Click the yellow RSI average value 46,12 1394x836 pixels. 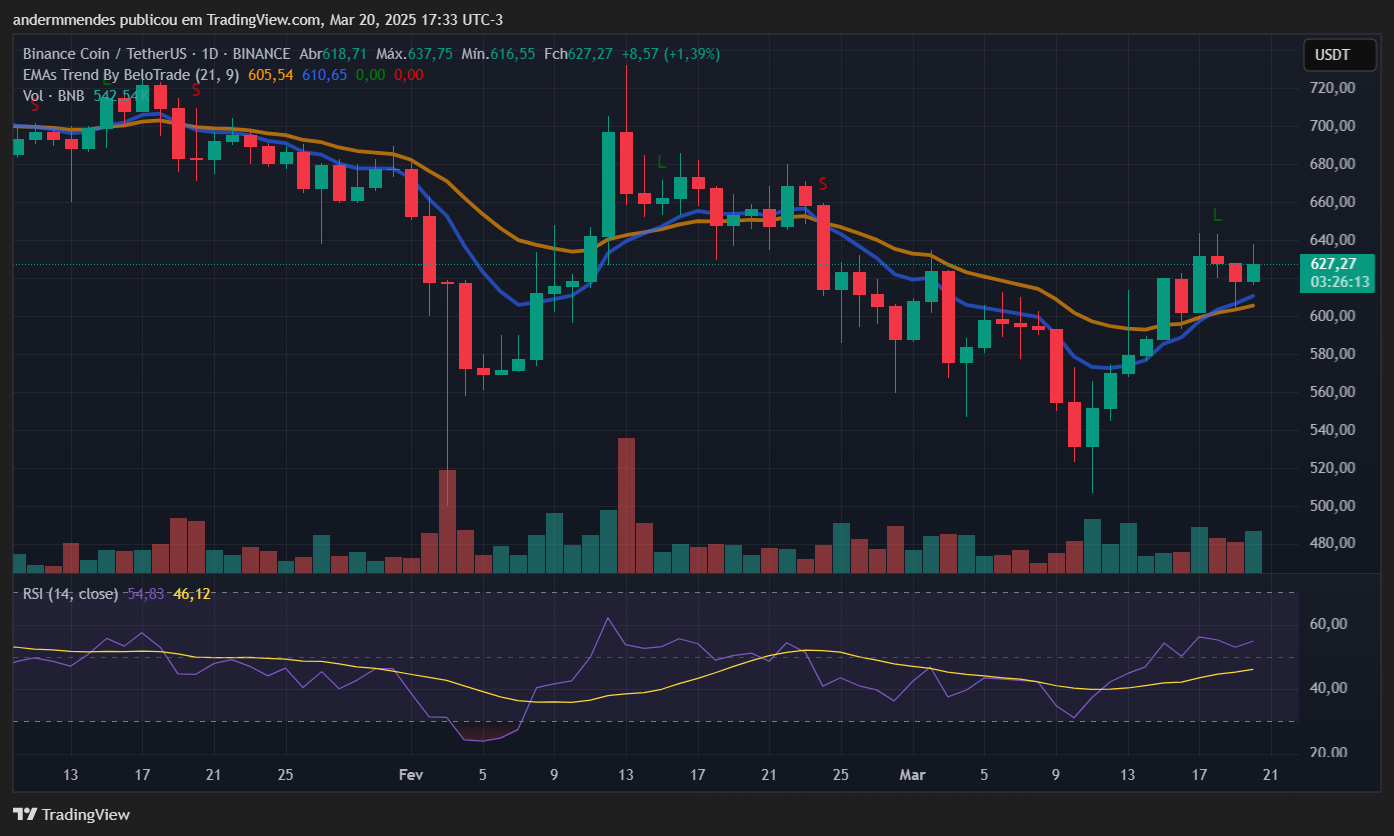192,594
